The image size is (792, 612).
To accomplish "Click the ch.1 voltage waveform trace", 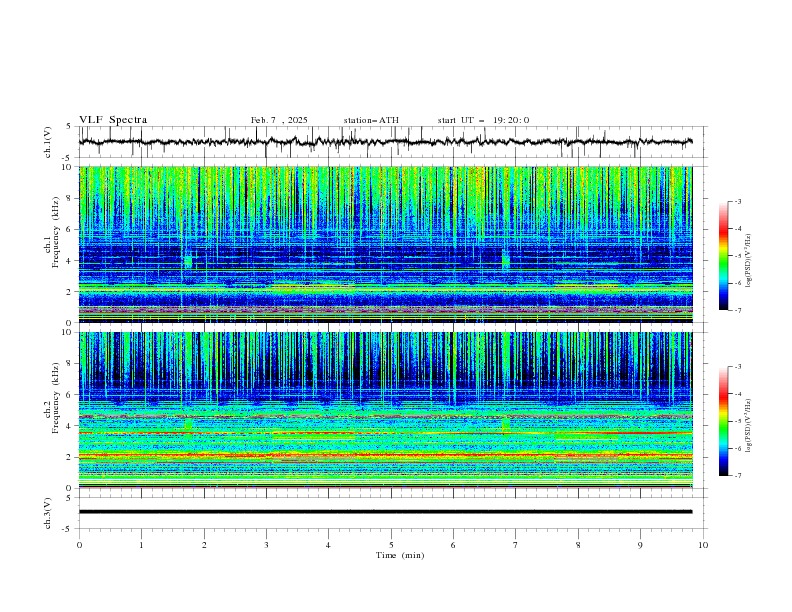I will pyautogui.click(x=385, y=142).
